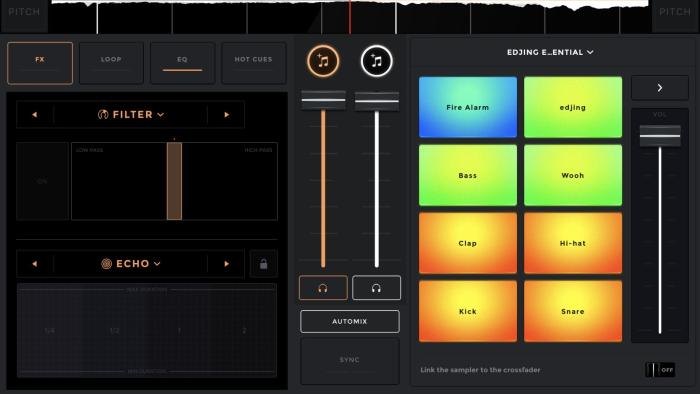The height and width of the screenshot is (394, 700).
Task: Toggle headphone cue for white deck
Action: [376, 288]
